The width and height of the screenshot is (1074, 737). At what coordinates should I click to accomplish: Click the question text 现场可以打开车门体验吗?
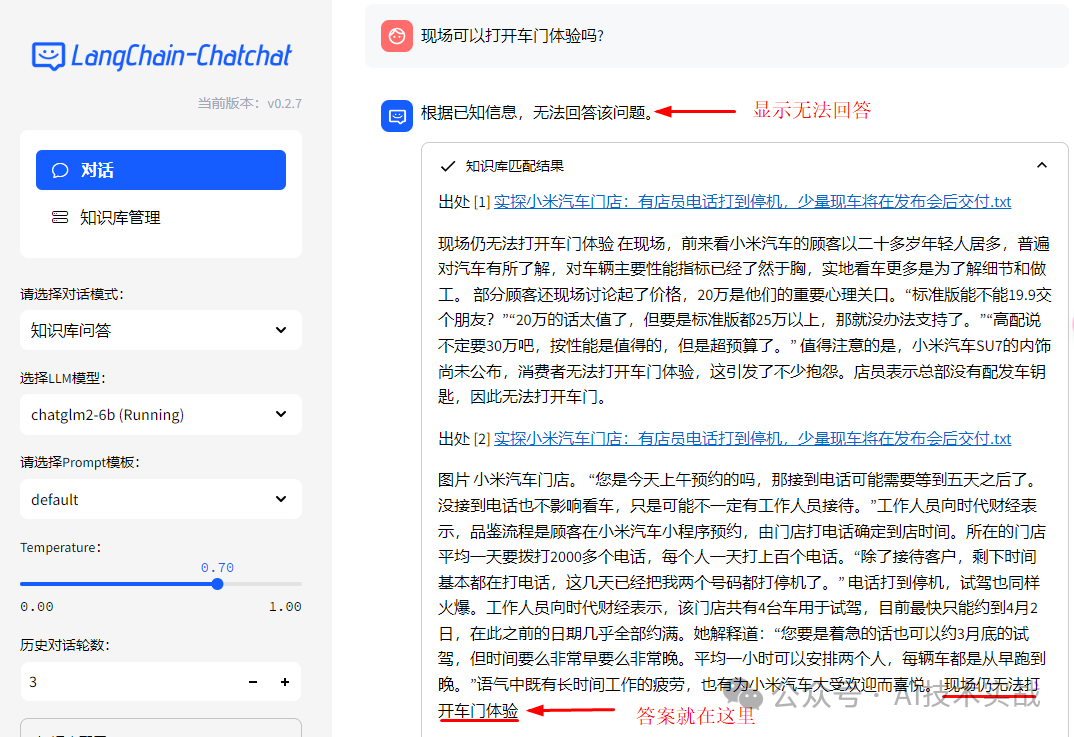(512, 36)
